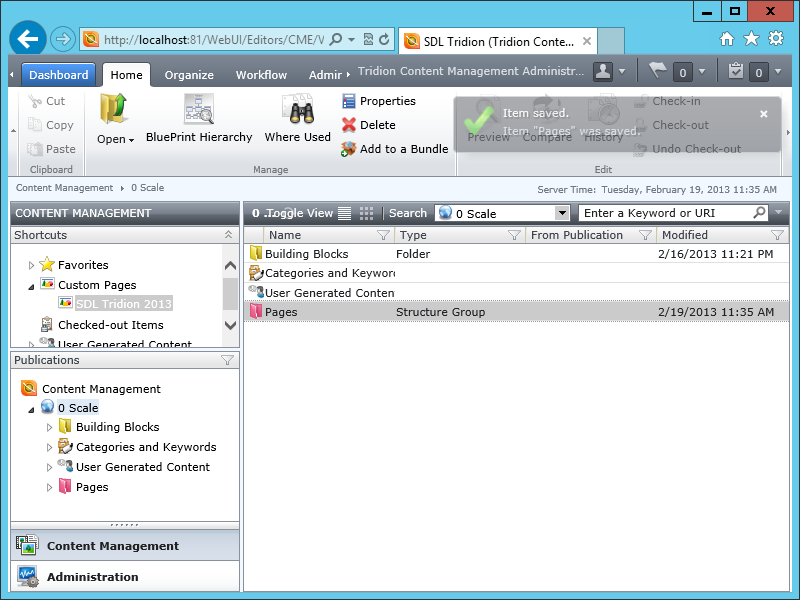Switch to thumbnail grid view icon
Image resolution: width=800 pixels, height=600 pixels.
(x=367, y=213)
